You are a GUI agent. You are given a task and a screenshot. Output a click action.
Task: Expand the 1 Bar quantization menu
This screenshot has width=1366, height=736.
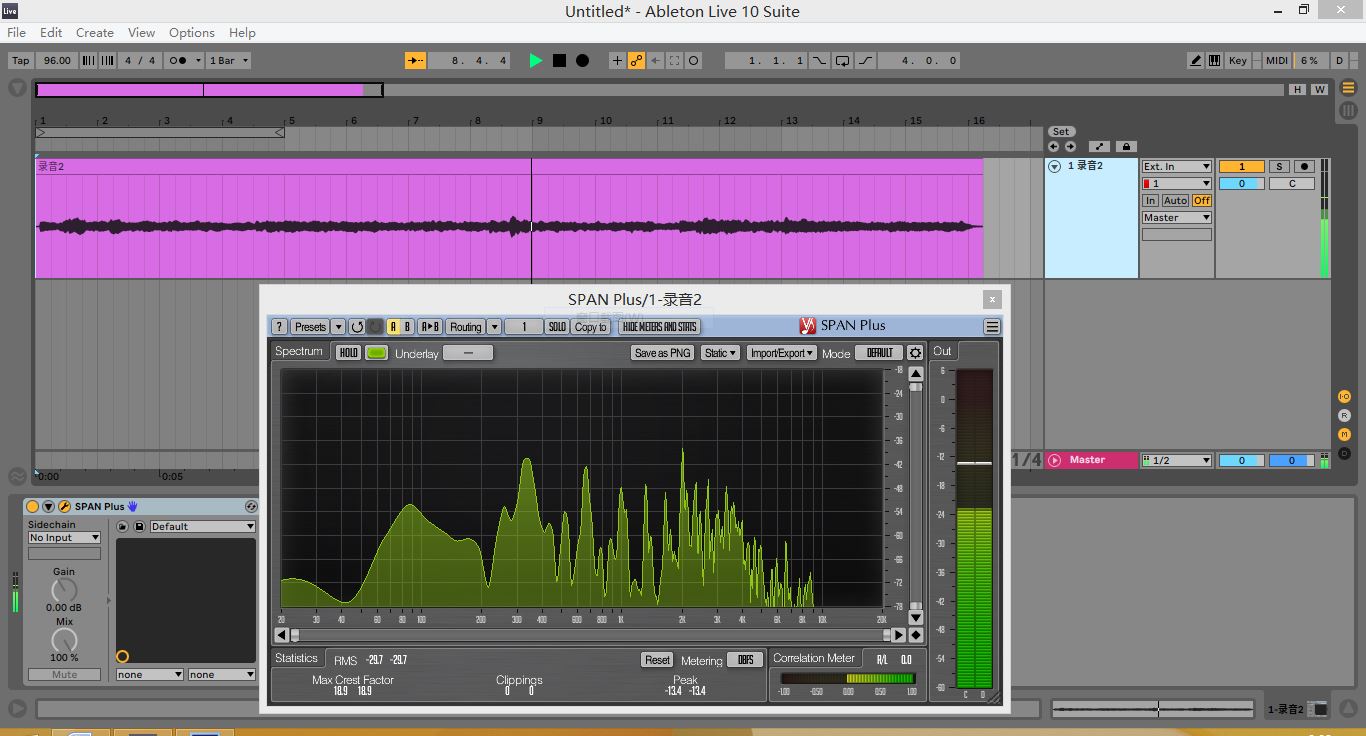point(228,61)
